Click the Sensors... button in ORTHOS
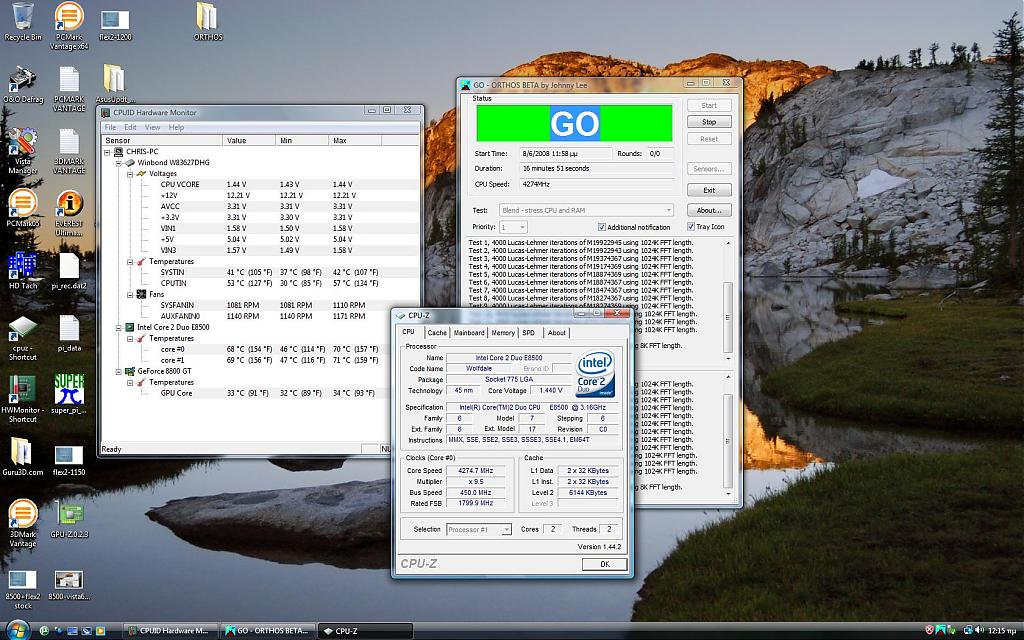This screenshot has height=640, width=1024. 709,168
